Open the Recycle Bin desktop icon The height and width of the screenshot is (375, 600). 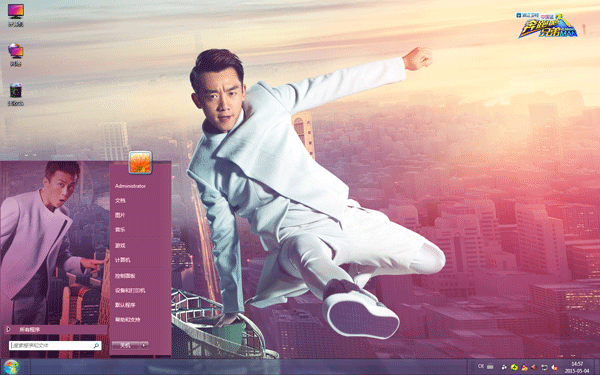[16, 94]
